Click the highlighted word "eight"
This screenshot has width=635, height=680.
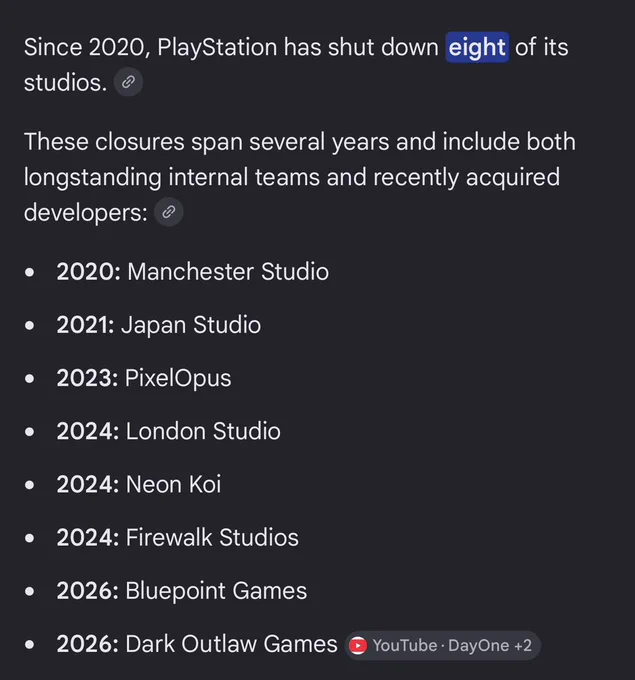[x=477, y=47]
